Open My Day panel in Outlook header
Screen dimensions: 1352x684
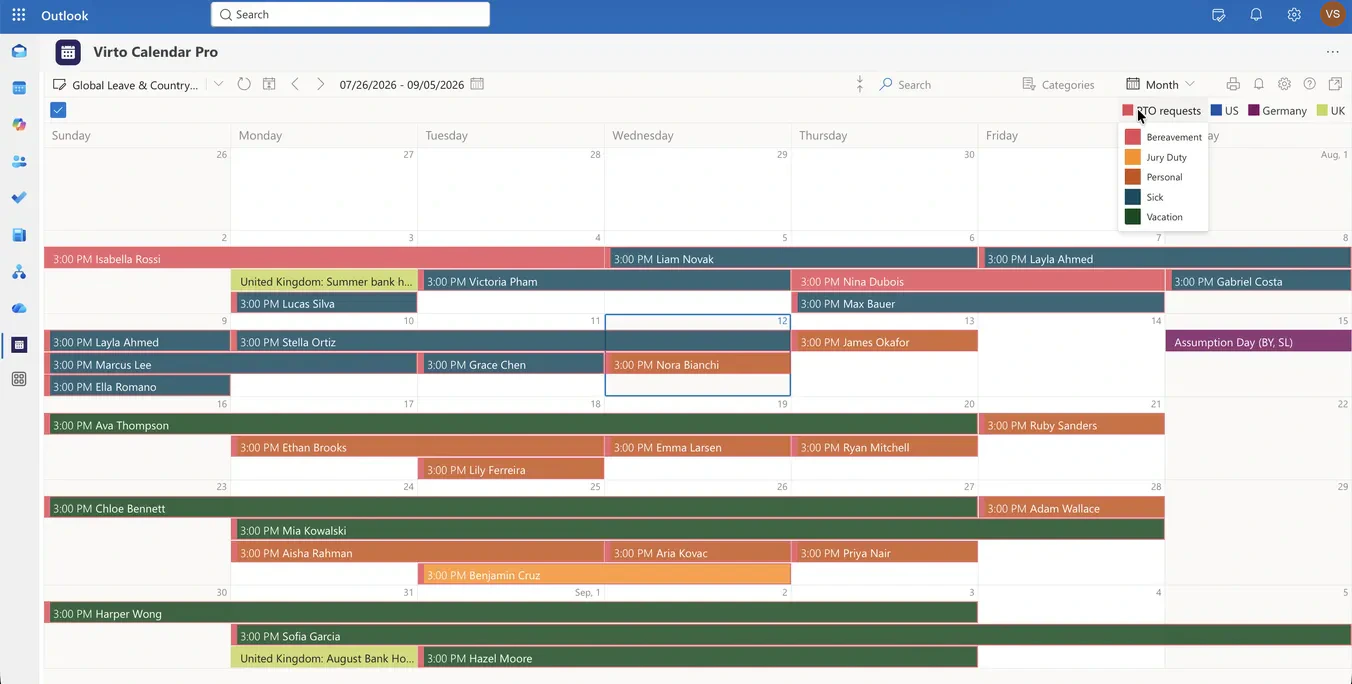point(1218,15)
